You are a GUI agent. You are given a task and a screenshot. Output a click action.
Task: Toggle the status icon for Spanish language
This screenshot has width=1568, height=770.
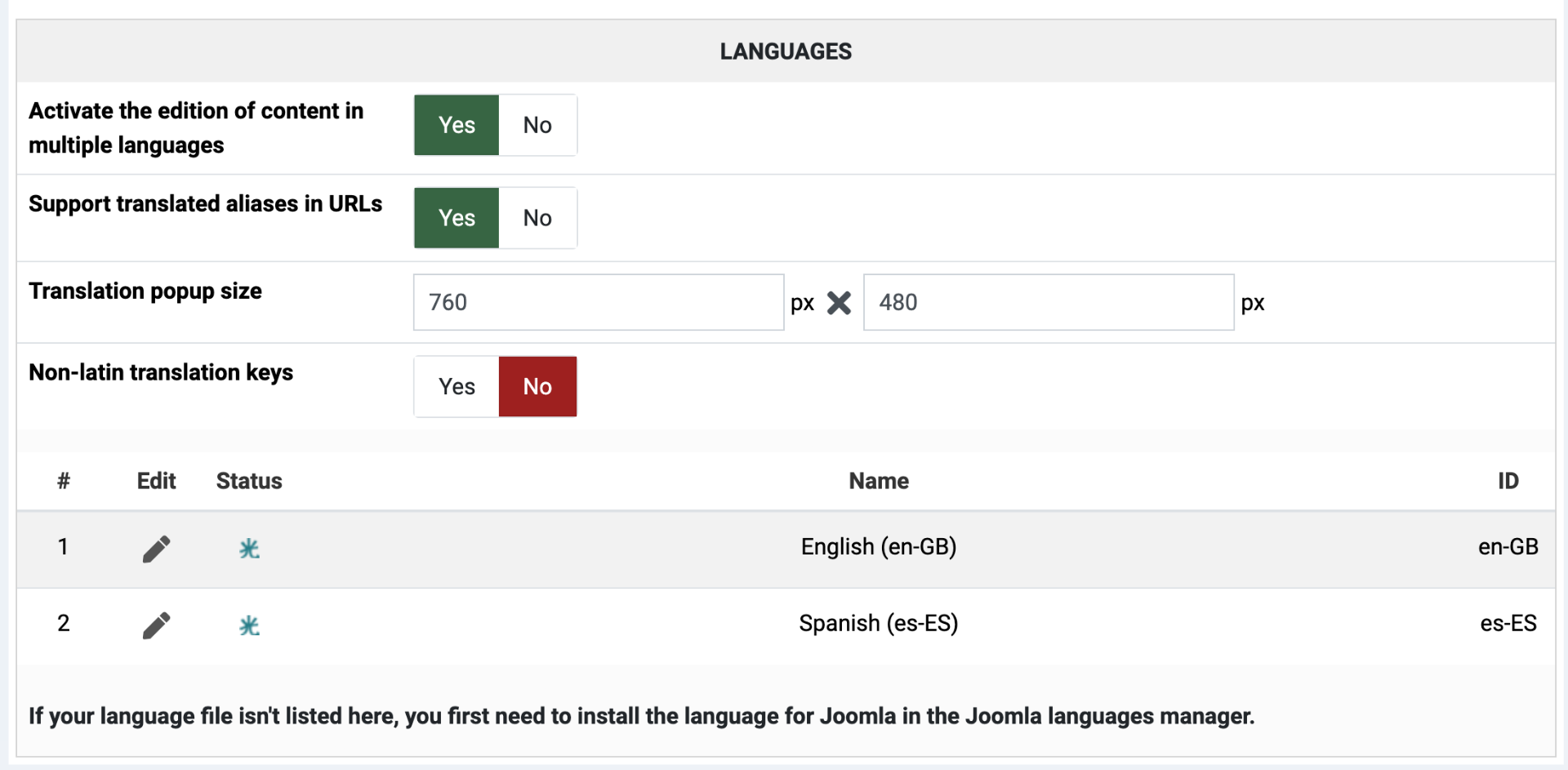(x=249, y=625)
